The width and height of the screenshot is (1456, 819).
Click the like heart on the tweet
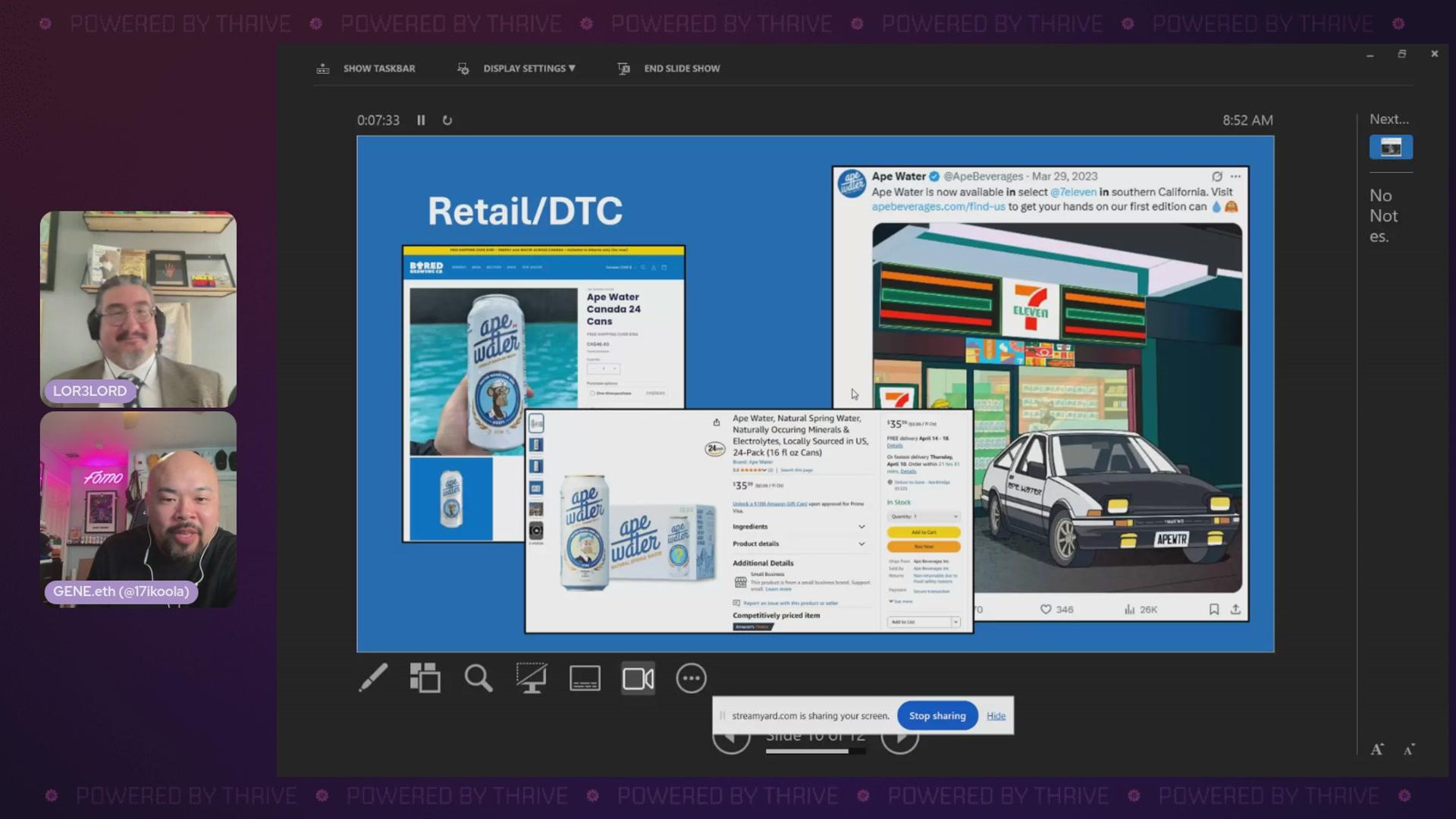coord(1046,609)
